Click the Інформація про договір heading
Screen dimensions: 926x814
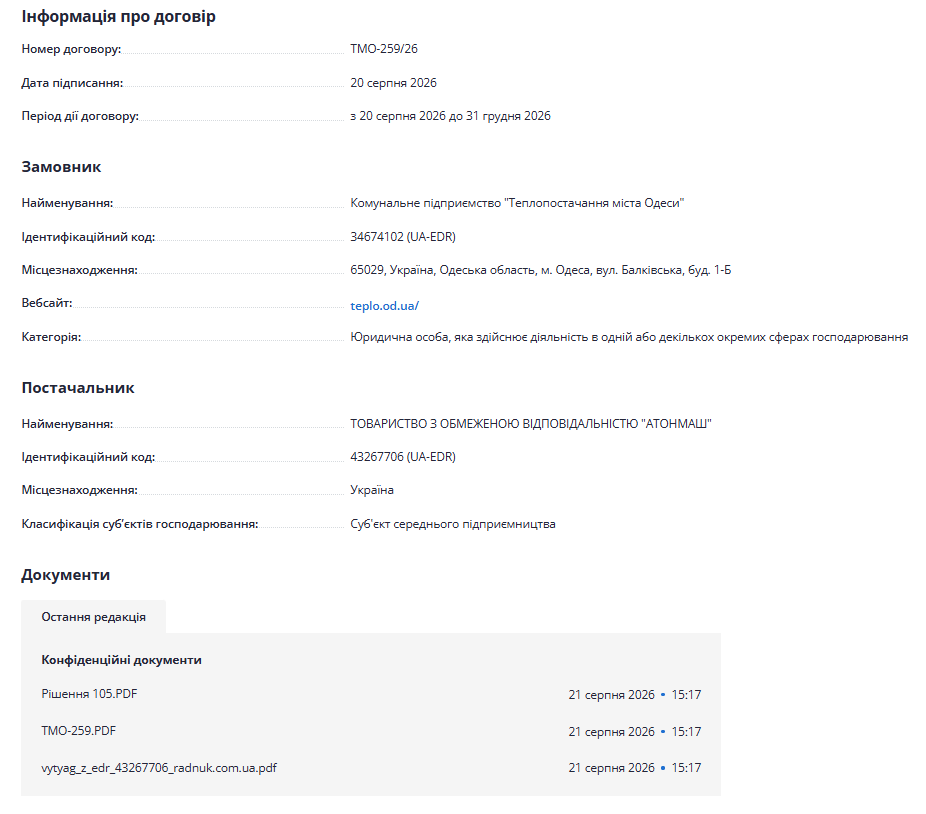click(x=119, y=17)
